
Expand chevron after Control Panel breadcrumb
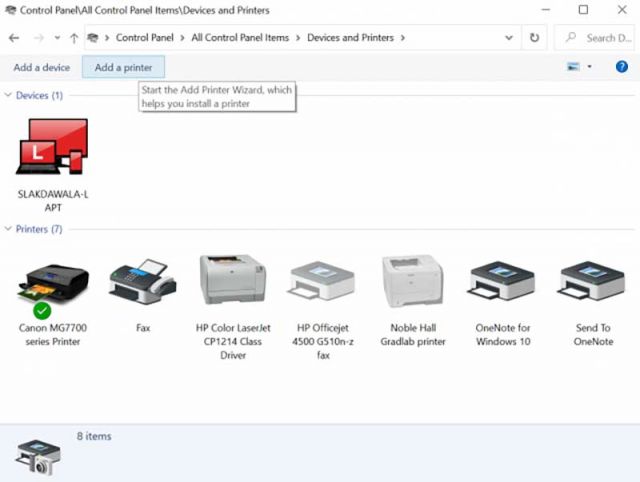tap(182, 38)
